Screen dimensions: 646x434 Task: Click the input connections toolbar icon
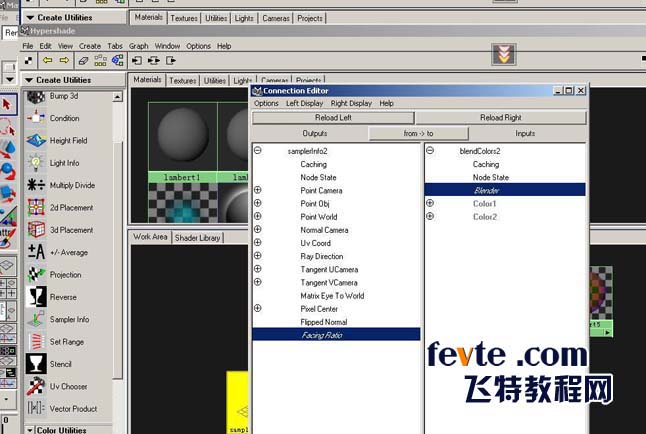[x=137, y=61]
